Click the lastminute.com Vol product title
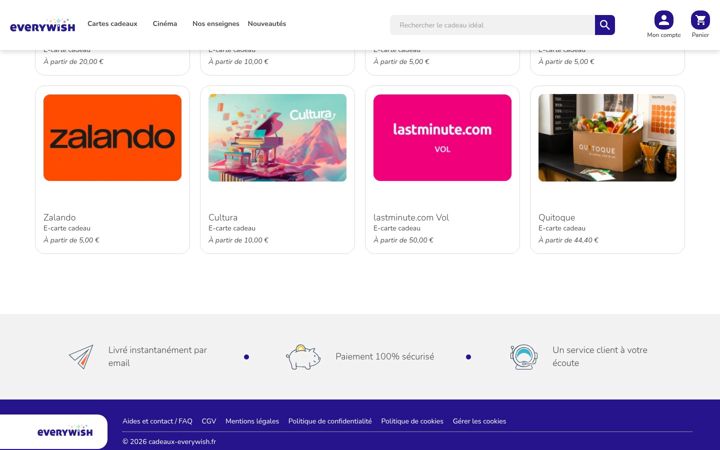This screenshot has width=720, height=450. (411, 217)
